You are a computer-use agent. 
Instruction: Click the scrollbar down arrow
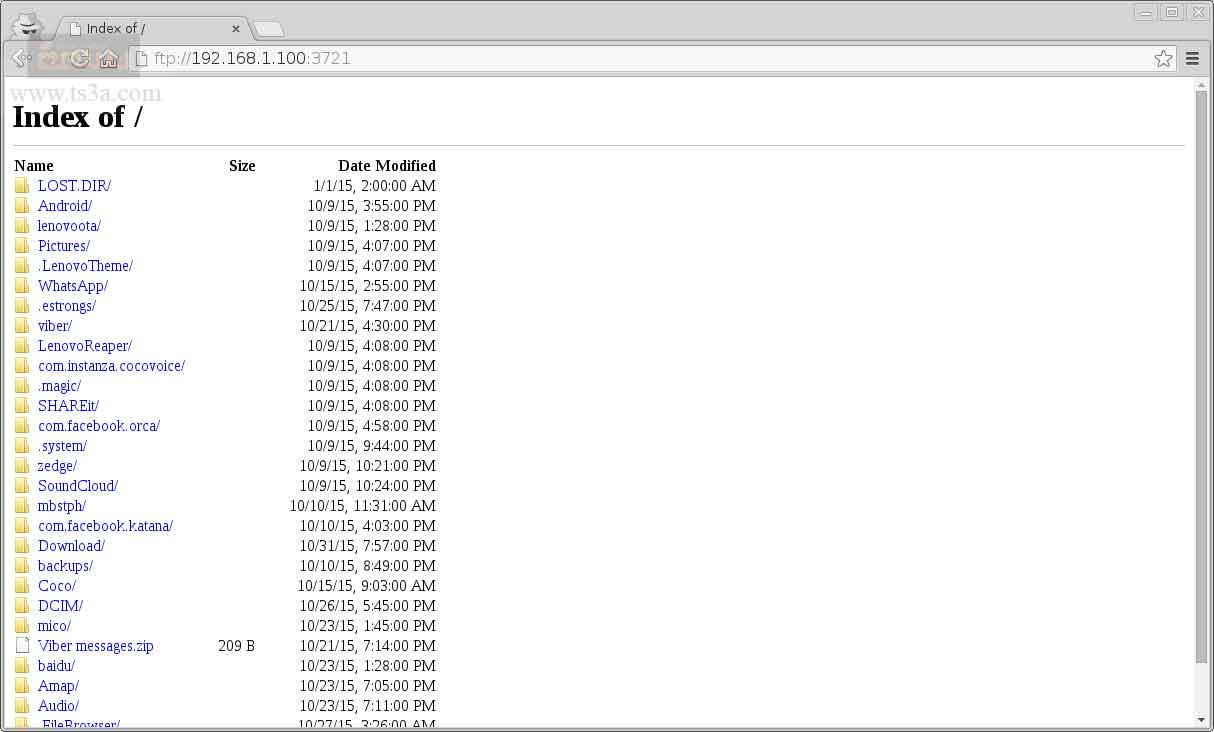pos(1201,720)
